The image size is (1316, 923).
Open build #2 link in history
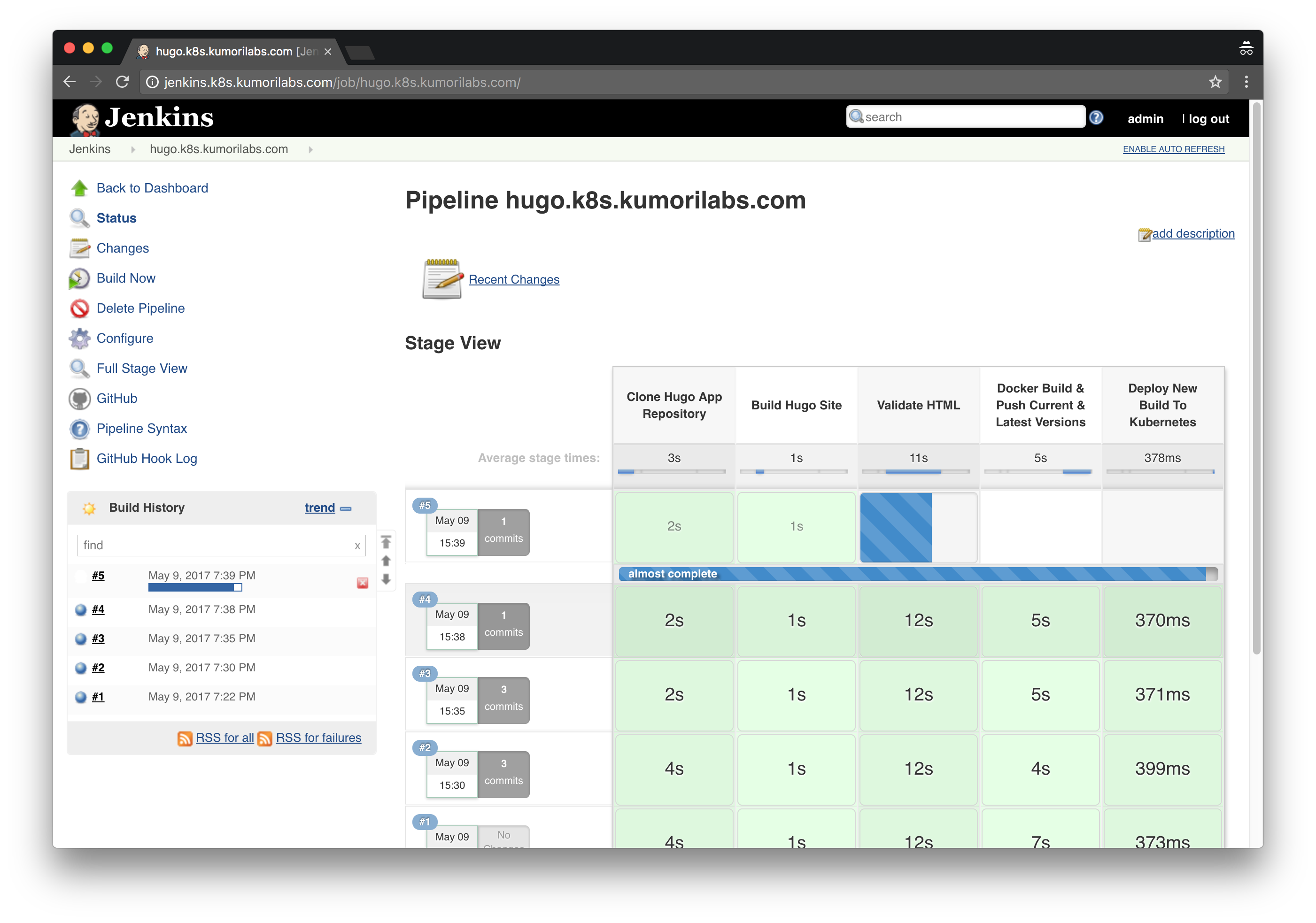tap(98, 668)
